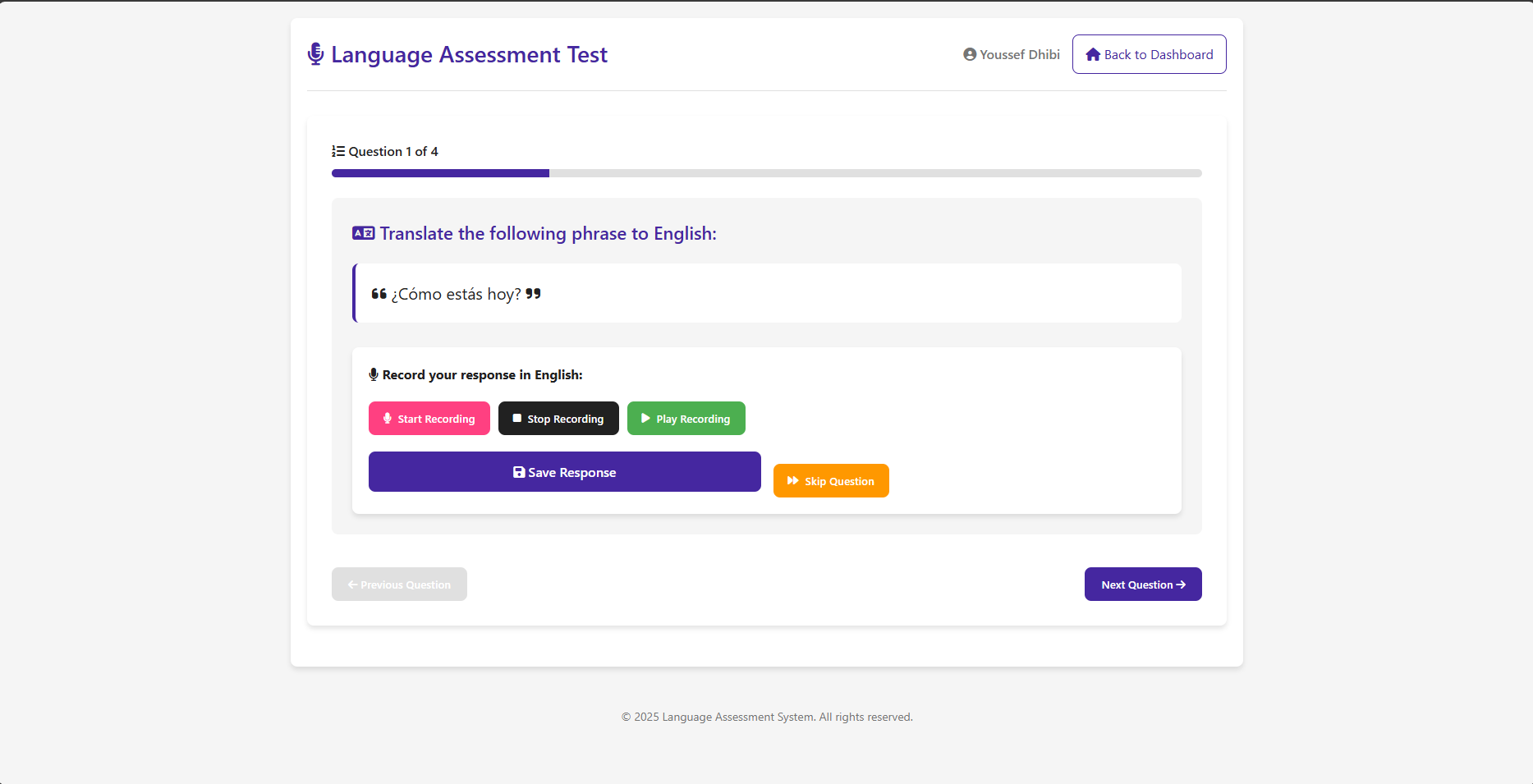Click the user profile icon beside Youssef Dhibi
Viewport: 1533px width, 784px height.
[970, 54]
